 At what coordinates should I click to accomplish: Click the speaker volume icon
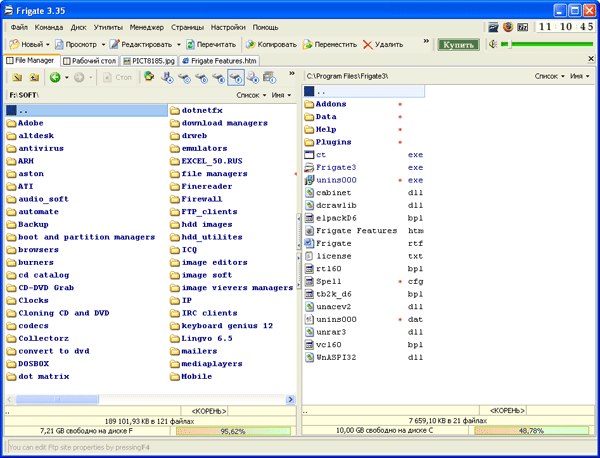tap(490, 45)
